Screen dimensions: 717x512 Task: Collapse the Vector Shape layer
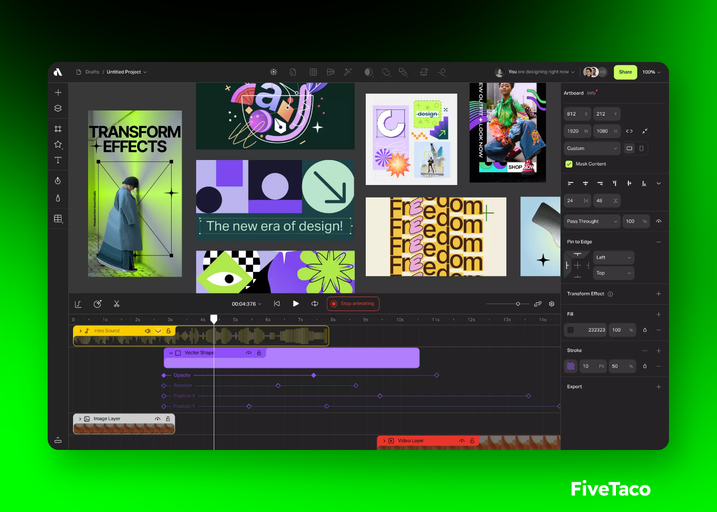point(171,353)
